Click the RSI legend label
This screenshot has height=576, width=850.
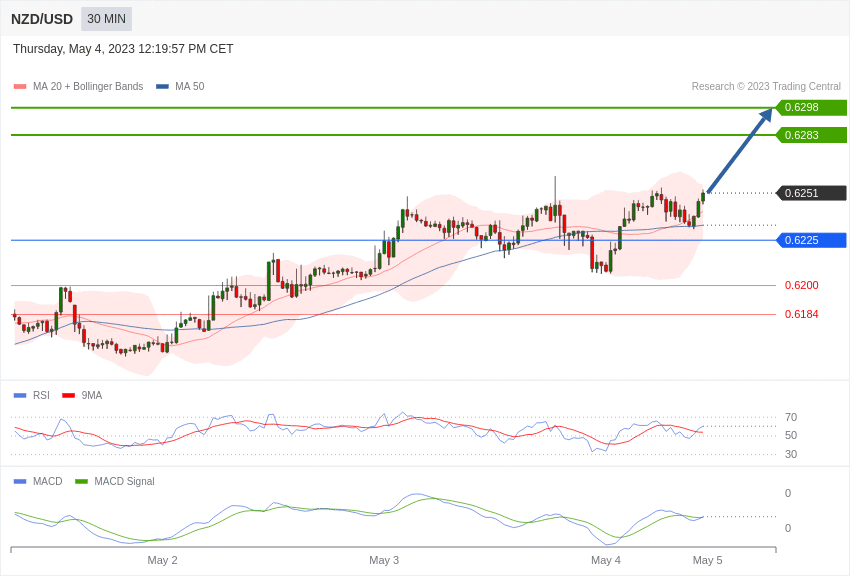click(x=41, y=396)
